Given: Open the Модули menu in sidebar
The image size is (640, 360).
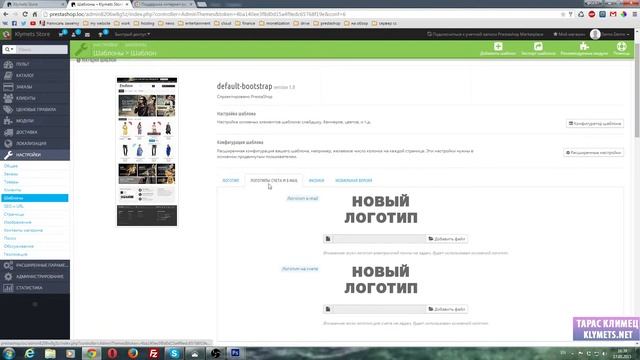Looking at the screenshot, I should (35, 121).
